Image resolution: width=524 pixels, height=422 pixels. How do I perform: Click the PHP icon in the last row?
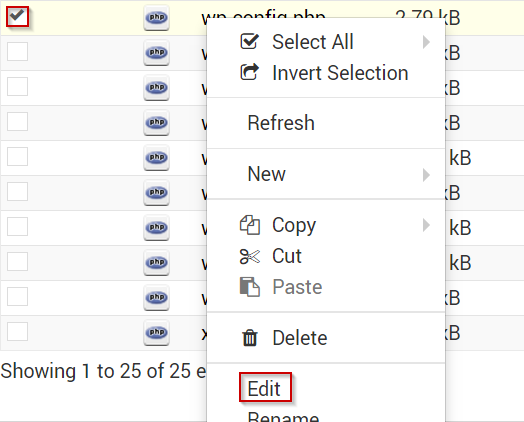156,332
